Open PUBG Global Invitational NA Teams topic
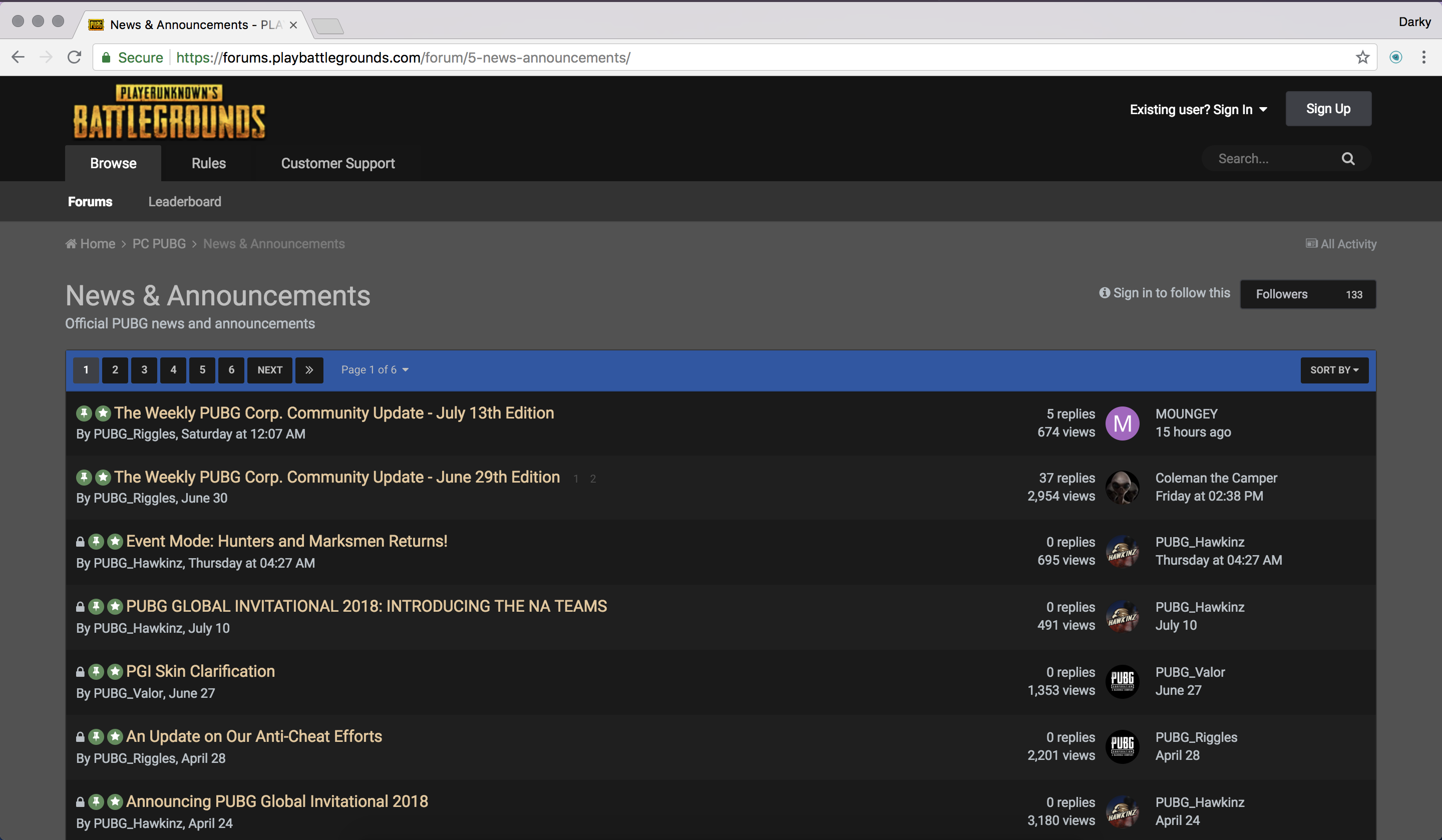1442x840 pixels. tap(366, 606)
